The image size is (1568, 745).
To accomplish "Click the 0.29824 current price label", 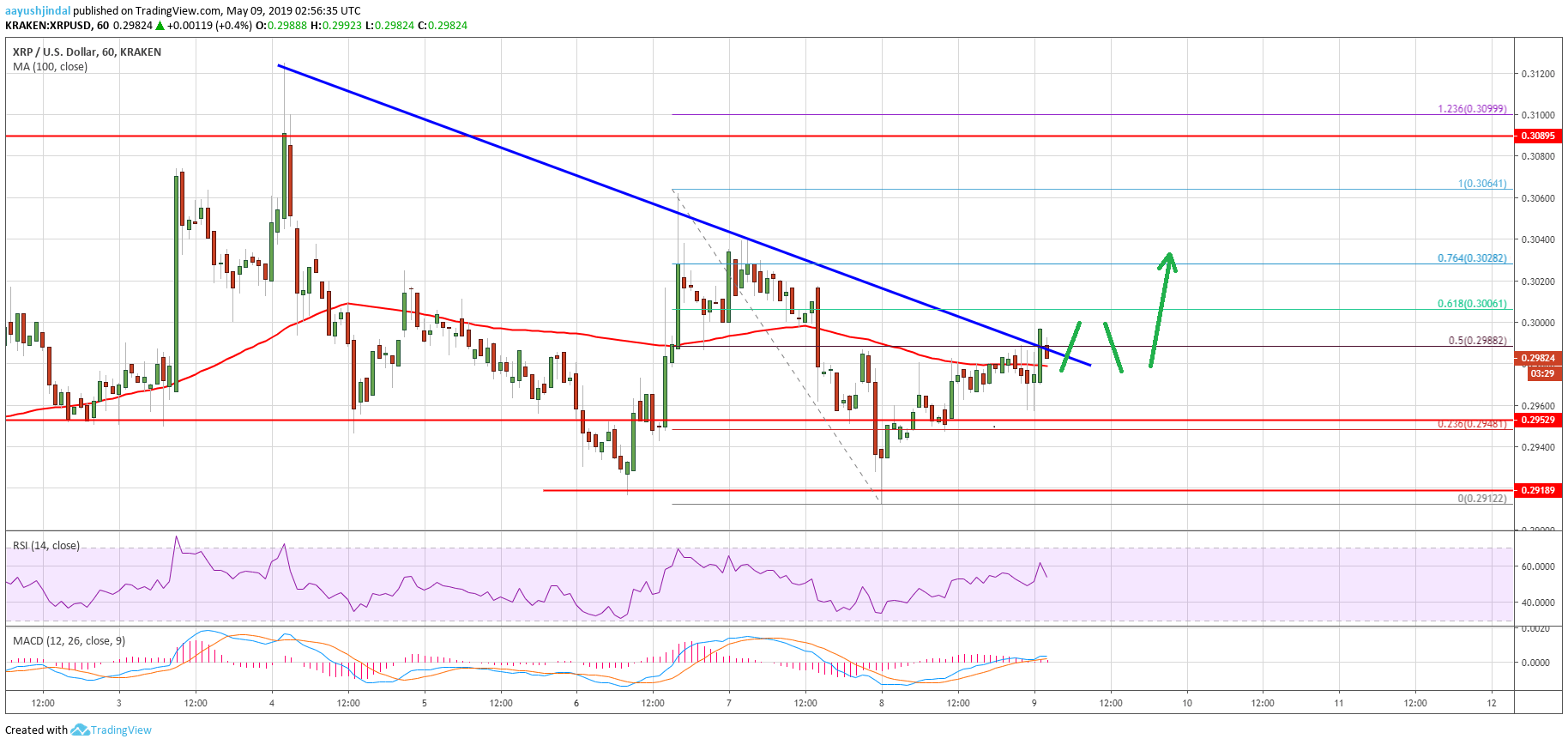I will 1539,359.
